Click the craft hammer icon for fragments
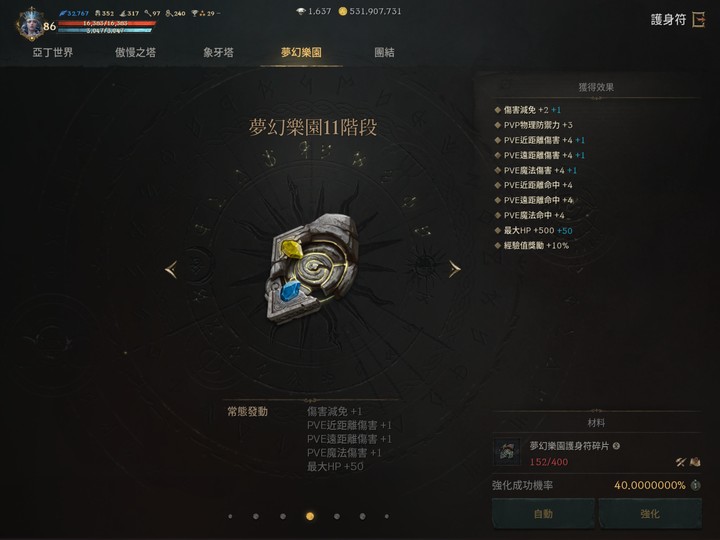This screenshot has width=720, height=540. point(681,462)
